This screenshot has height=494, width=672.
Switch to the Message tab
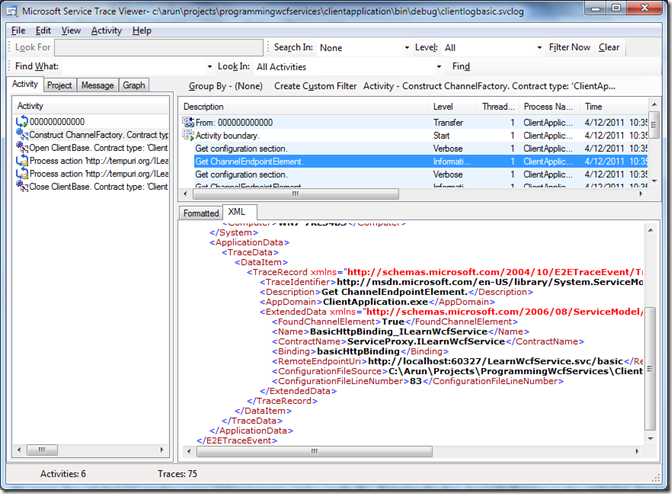pos(98,85)
